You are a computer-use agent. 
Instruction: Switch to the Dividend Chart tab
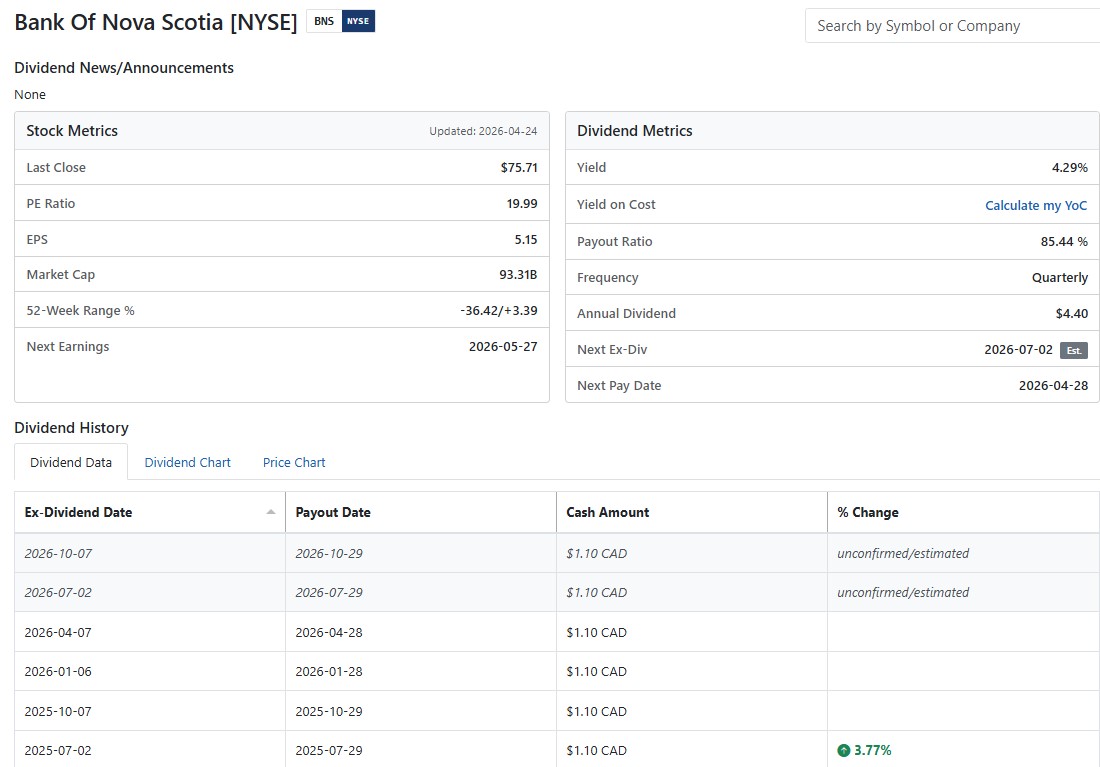click(187, 462)
